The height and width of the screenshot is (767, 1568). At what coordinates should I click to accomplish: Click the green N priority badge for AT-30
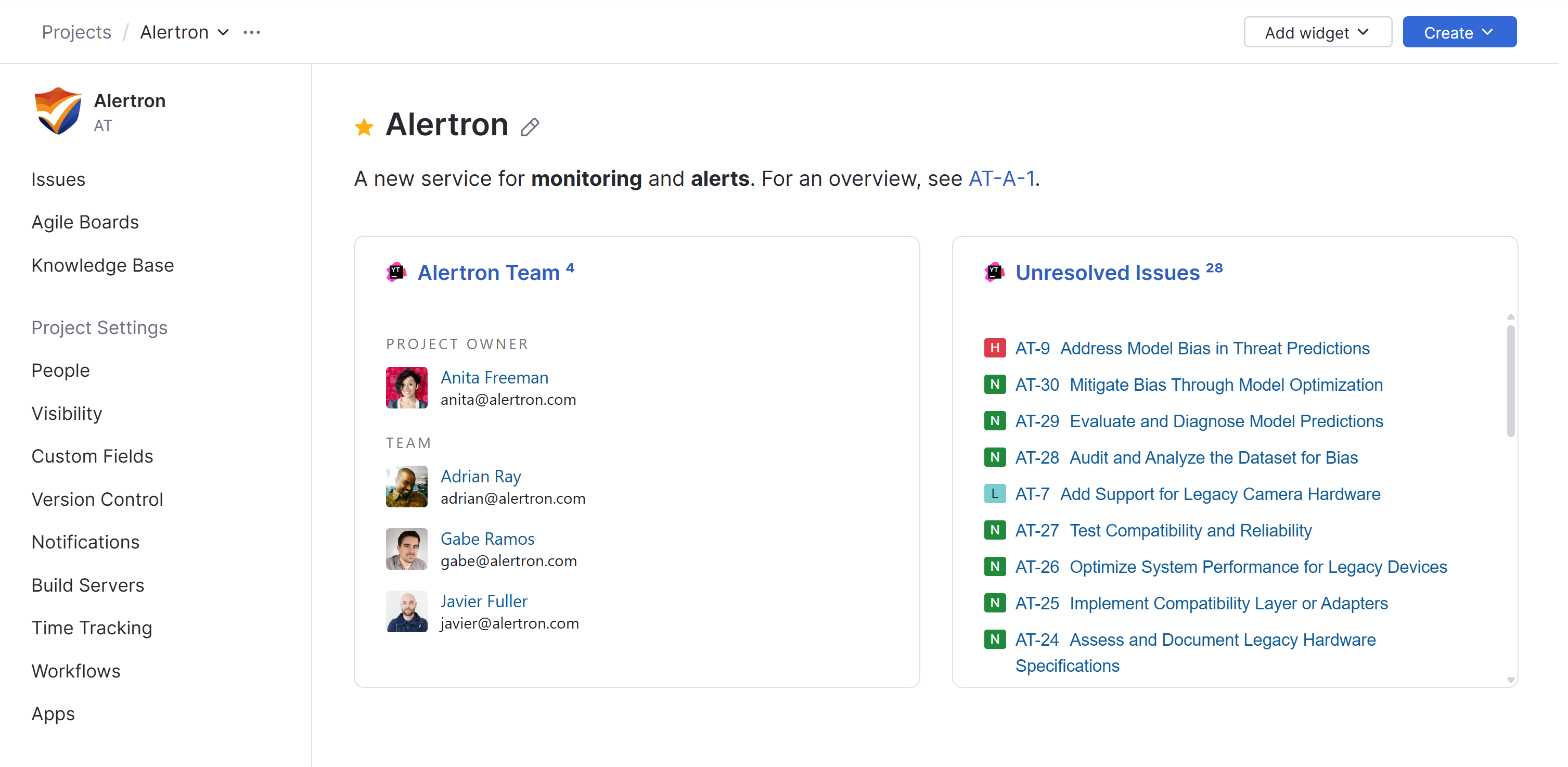995,385
